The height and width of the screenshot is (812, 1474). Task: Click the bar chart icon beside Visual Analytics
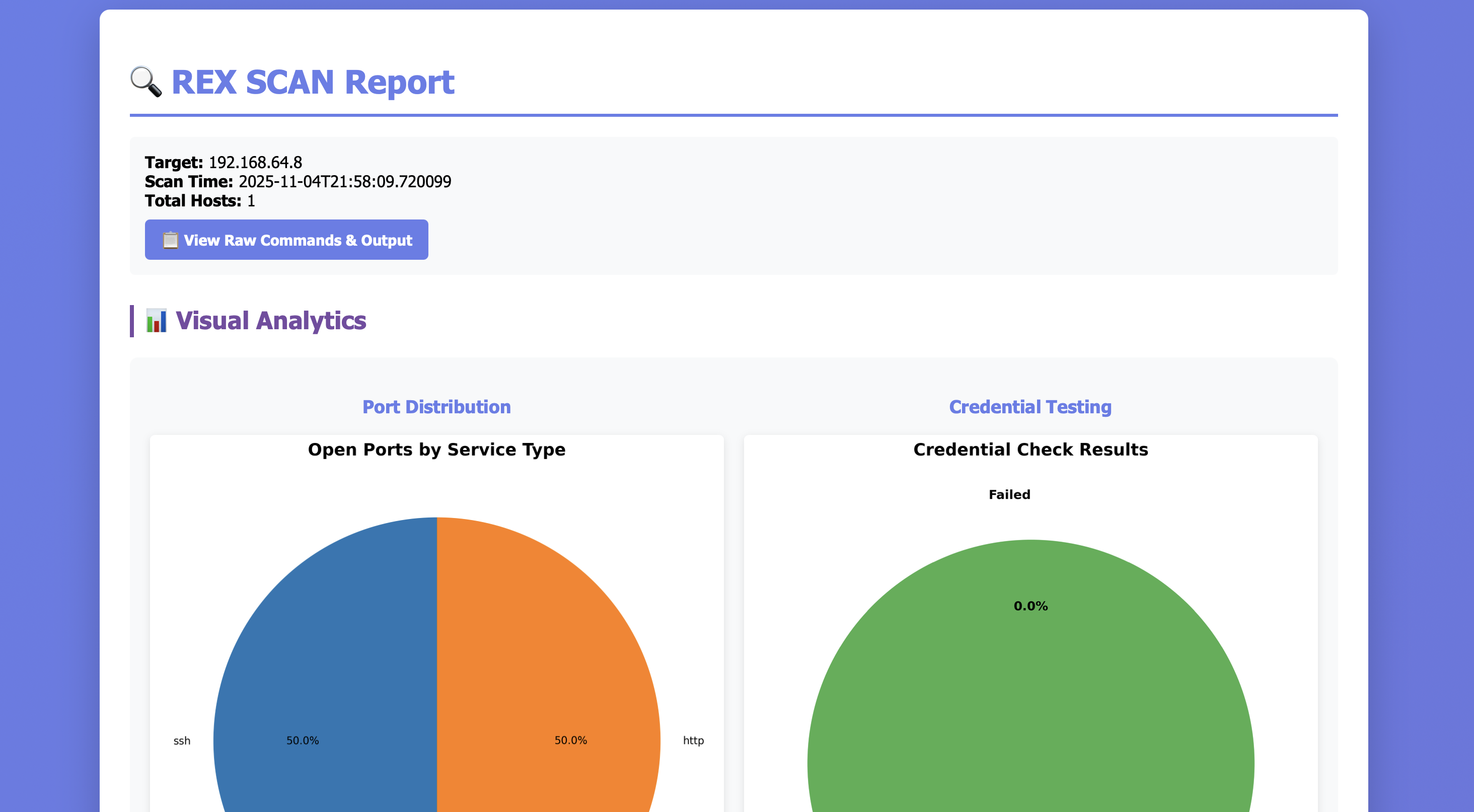click(x=156, y=321)
